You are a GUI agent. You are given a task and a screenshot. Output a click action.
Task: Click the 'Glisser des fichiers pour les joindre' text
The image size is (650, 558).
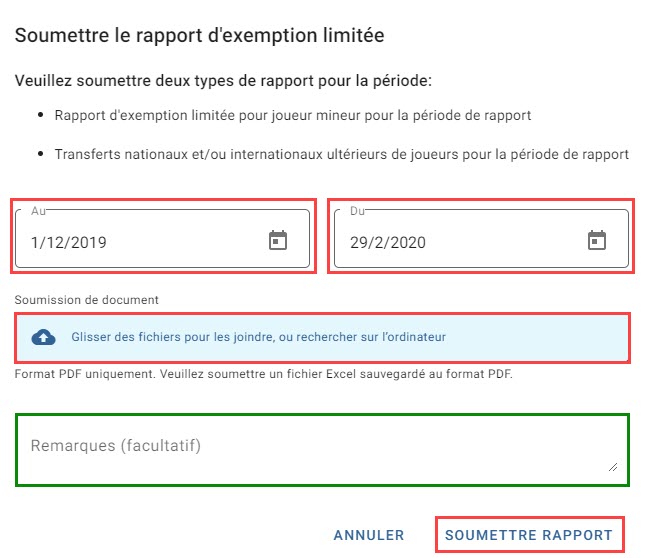coord(173,337)
